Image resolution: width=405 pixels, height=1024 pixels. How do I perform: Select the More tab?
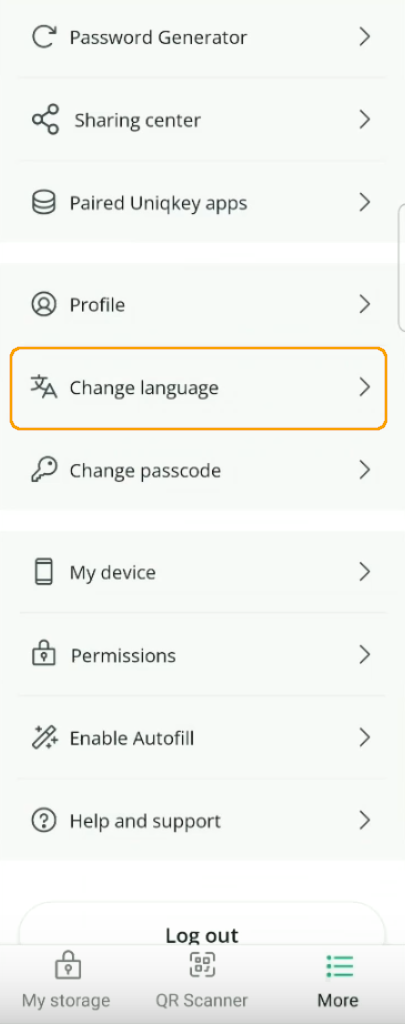tap(338, 982)
